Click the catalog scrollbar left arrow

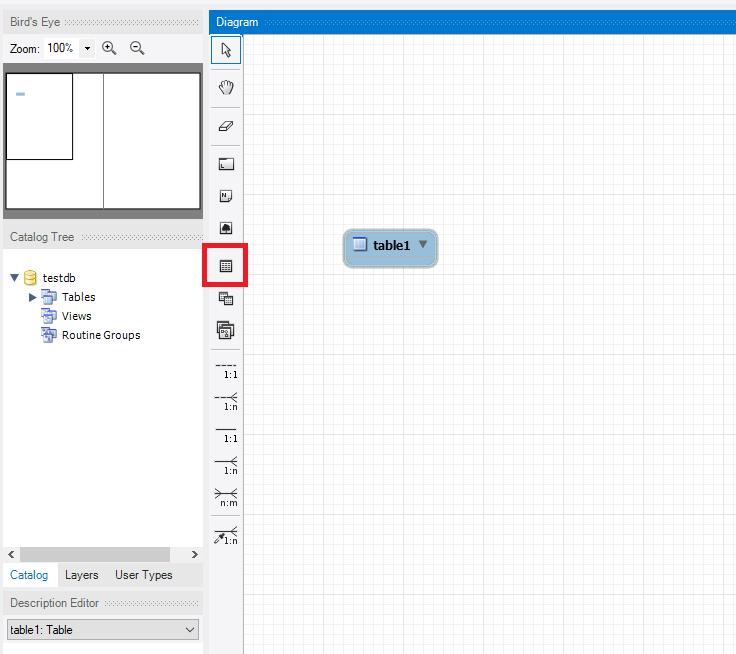click(x=11, y=554)
